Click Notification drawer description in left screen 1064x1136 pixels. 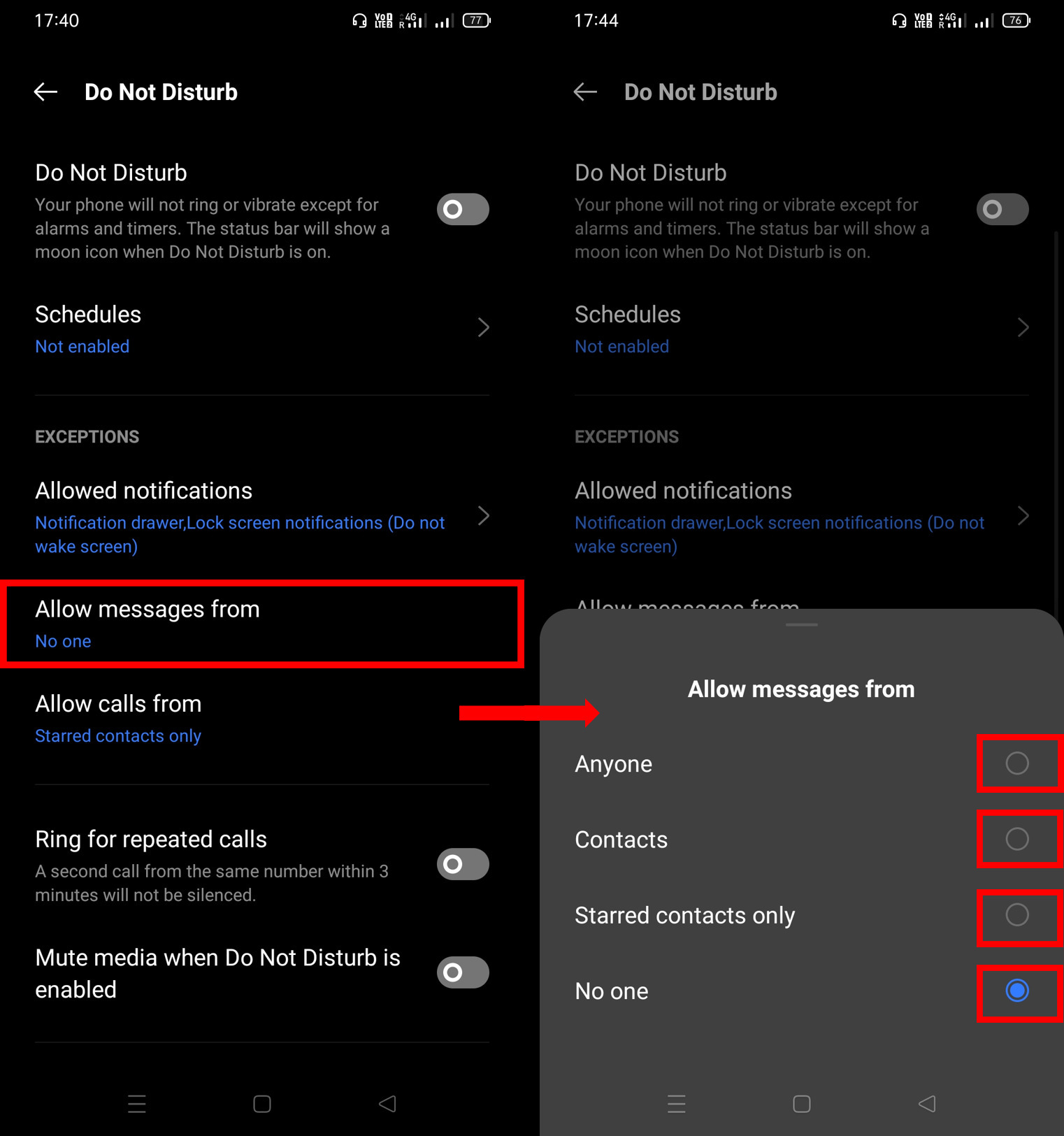pyautogui.click(x=240, y=535)
